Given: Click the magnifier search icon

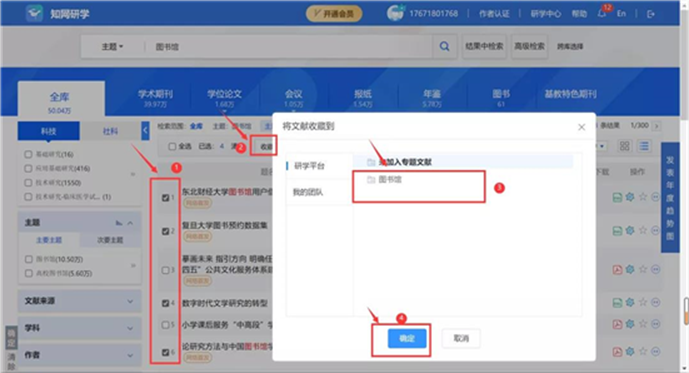Looking at the screenshot, I should coord(444,46).
